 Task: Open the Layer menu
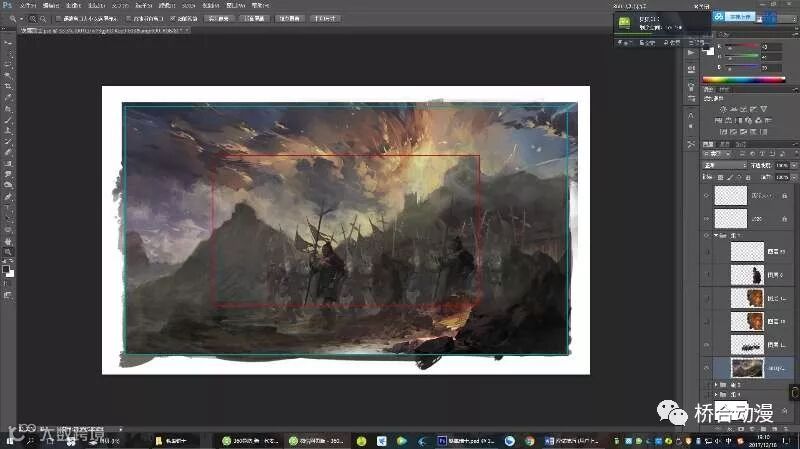[96, 5]
